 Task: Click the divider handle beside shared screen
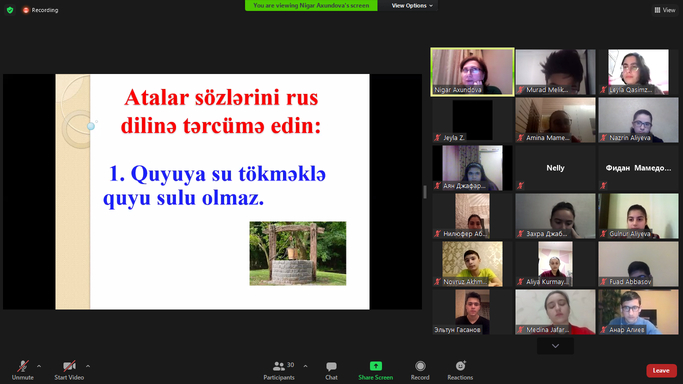click(425, 192)
